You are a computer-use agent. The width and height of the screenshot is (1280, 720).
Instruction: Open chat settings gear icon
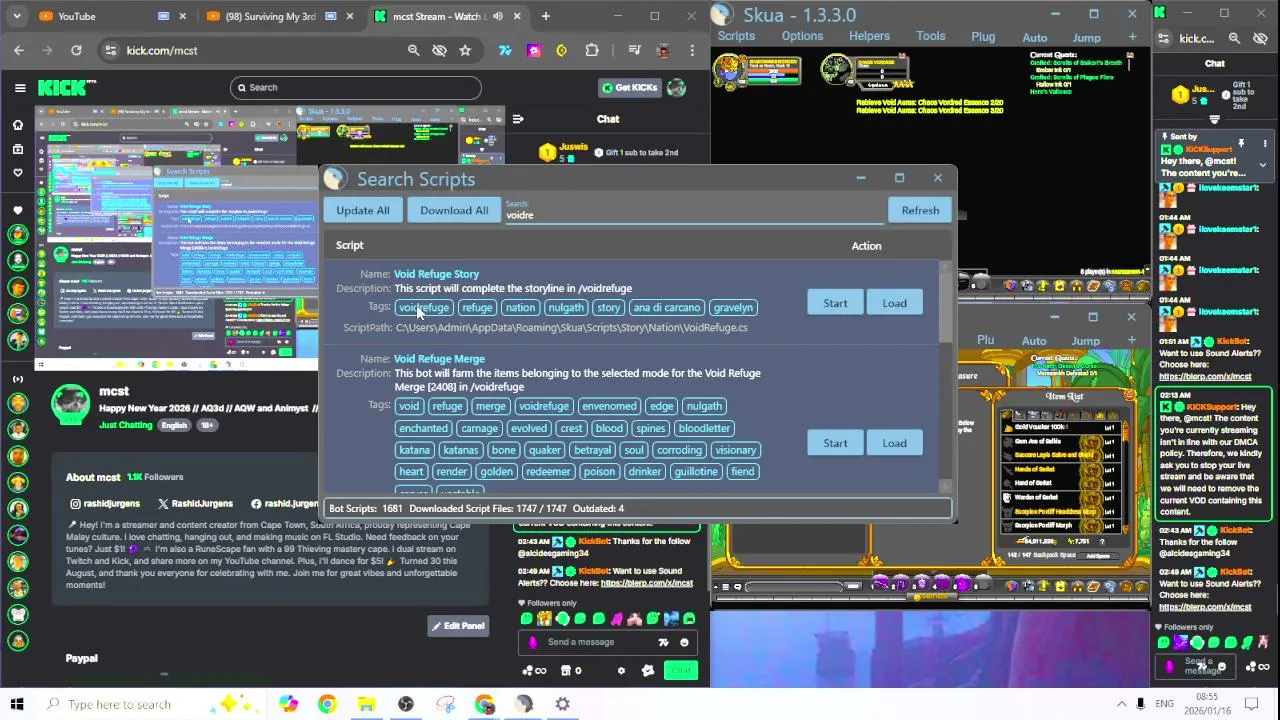point(621,671)
